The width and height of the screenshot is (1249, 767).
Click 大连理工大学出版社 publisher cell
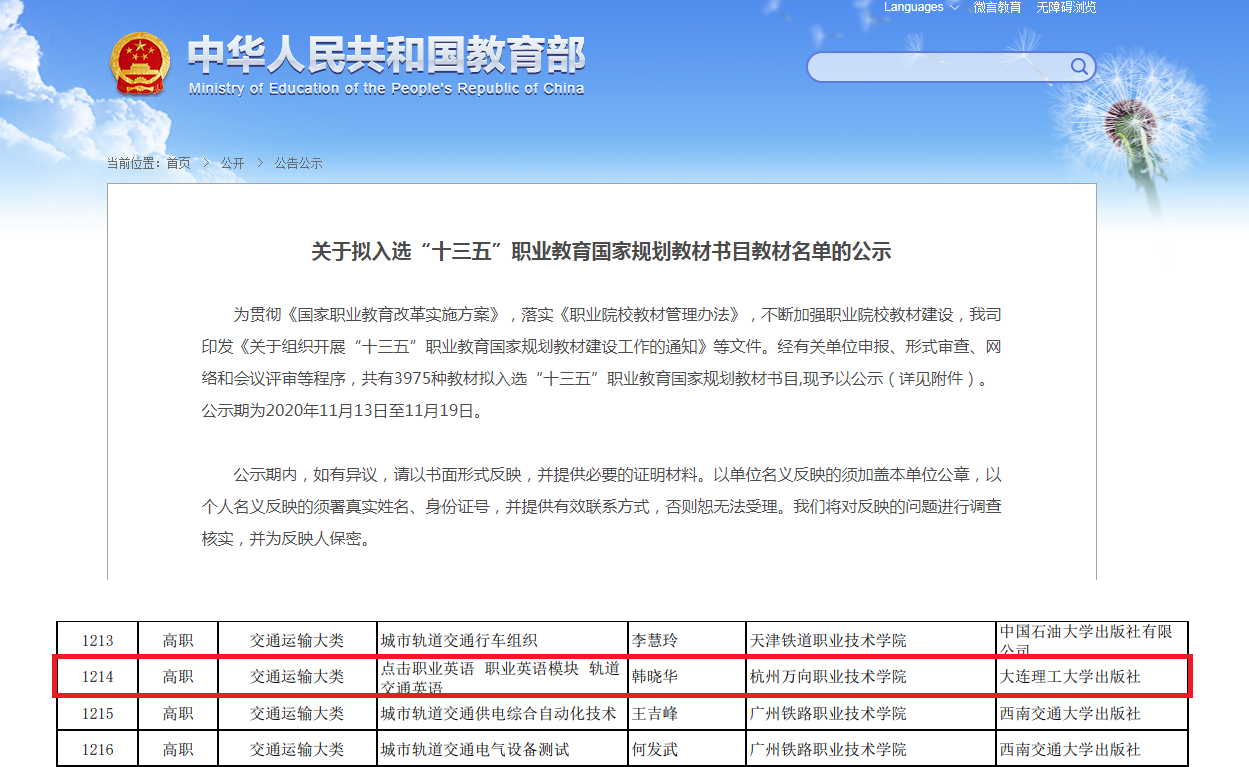point(1070,677)
